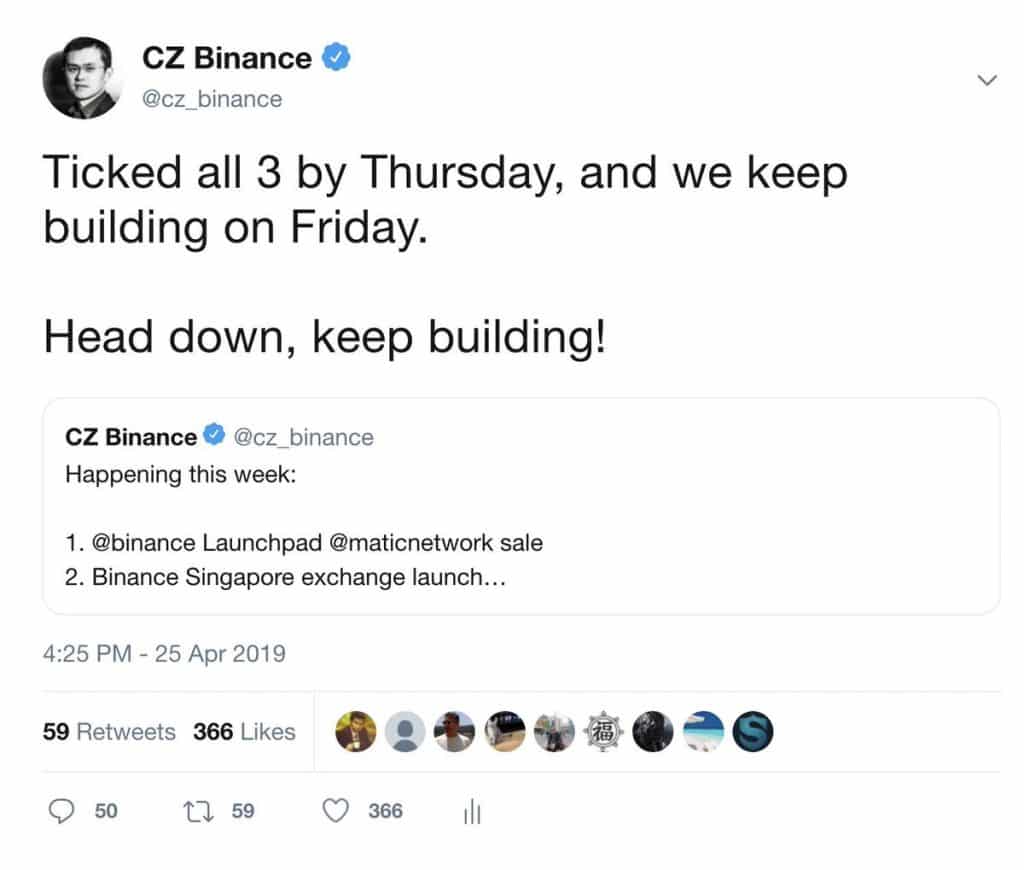This screenshot has width=1024, height=870.
Task: View the 59 Retweets list
Action: [x=109, y=731]
